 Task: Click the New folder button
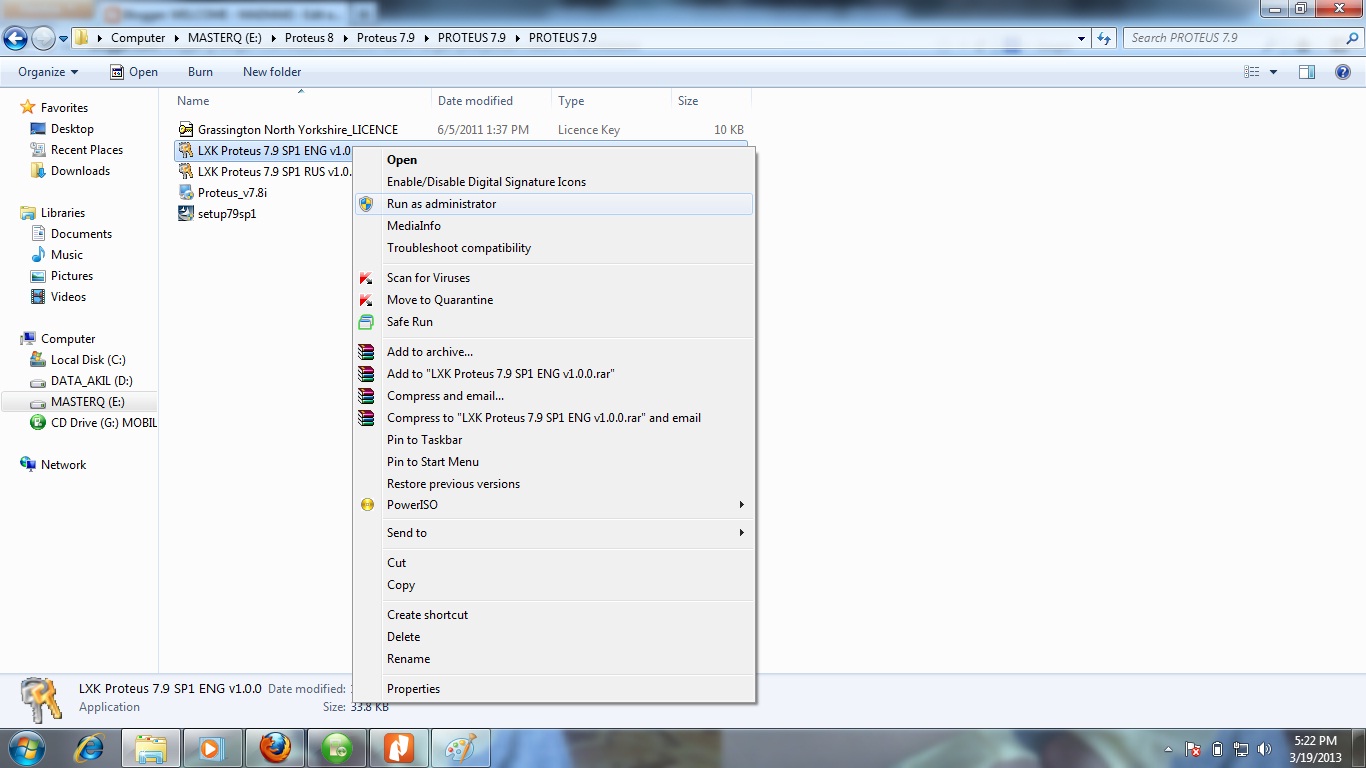tap(271, 71)
